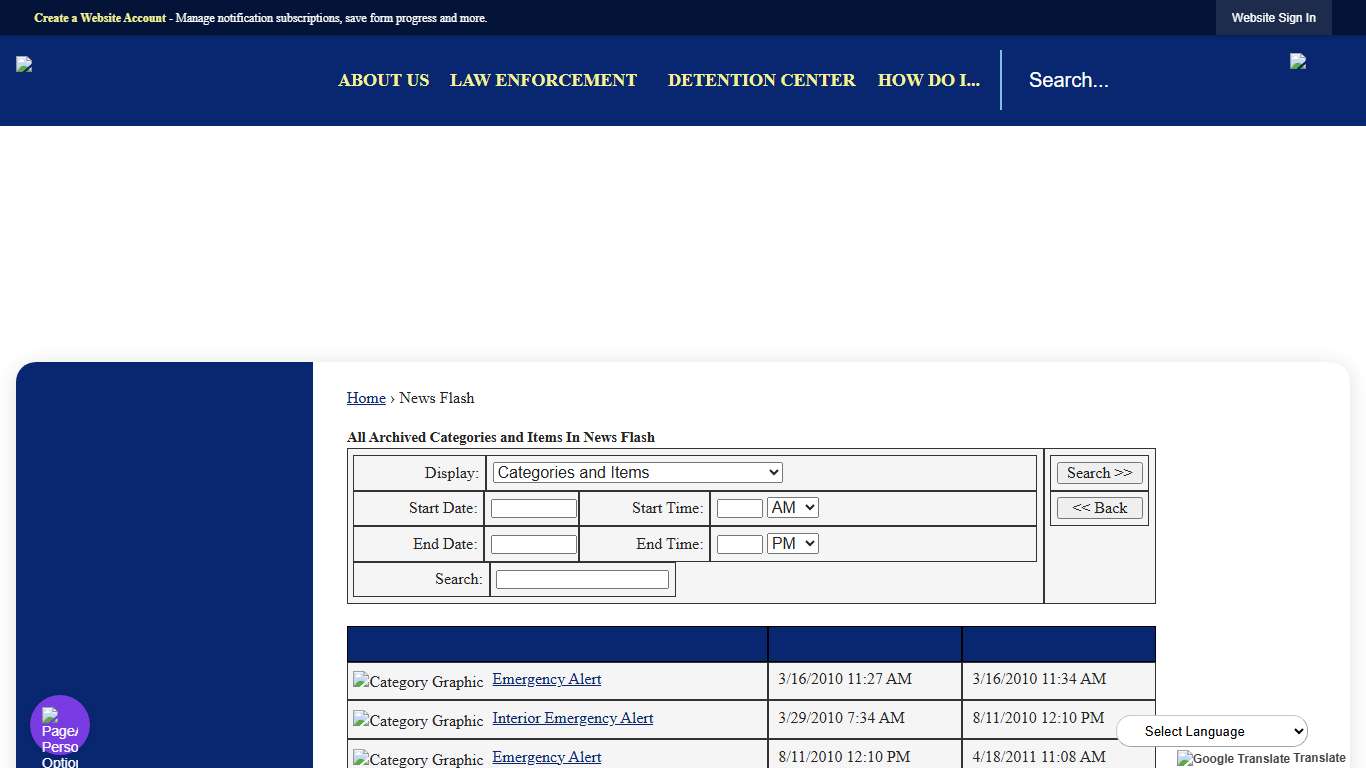
Task: Open the Detention Center menu
Action: point(761,80)
